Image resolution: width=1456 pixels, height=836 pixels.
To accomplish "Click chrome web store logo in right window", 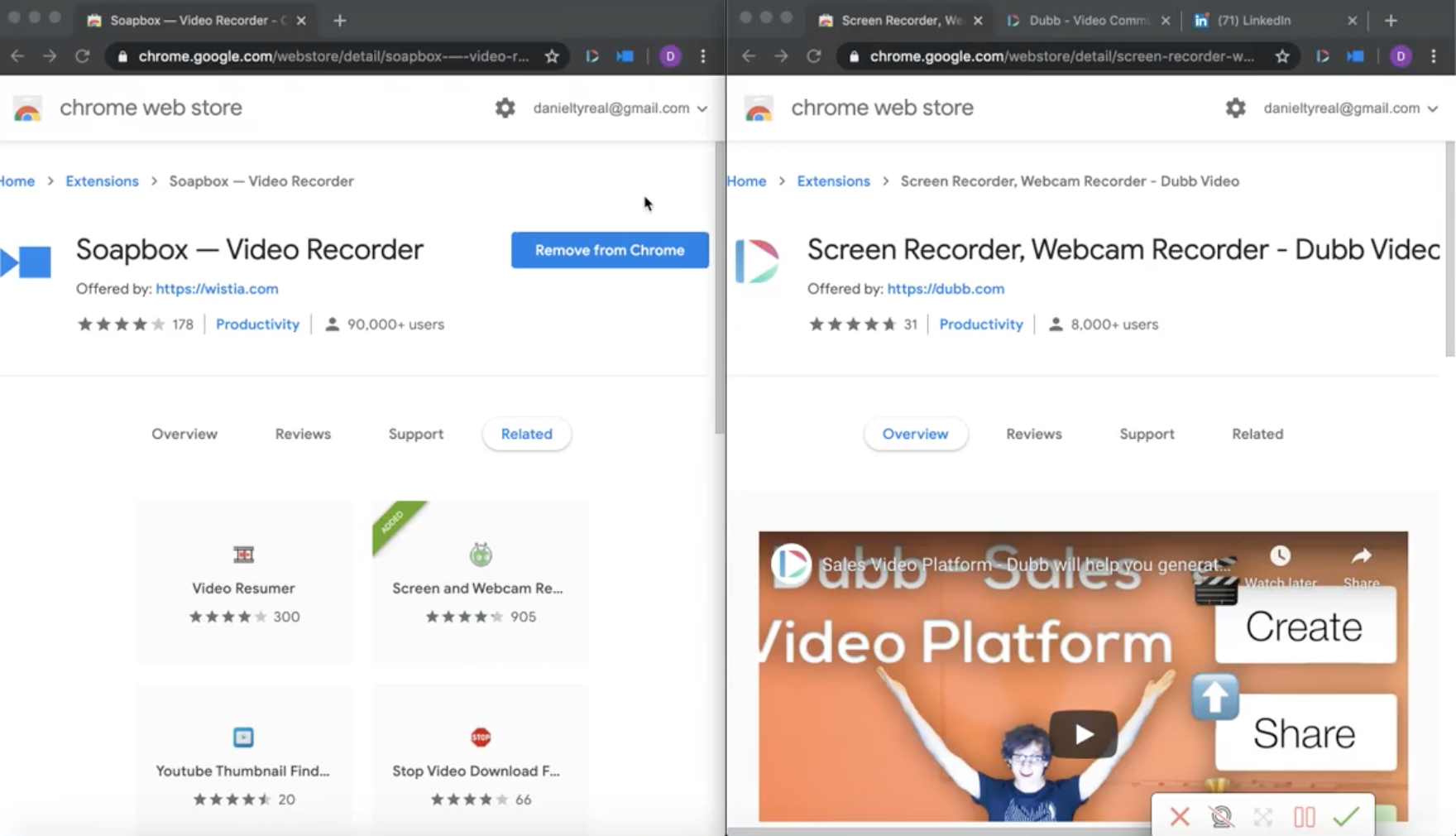I will click(x=759, y=108).
